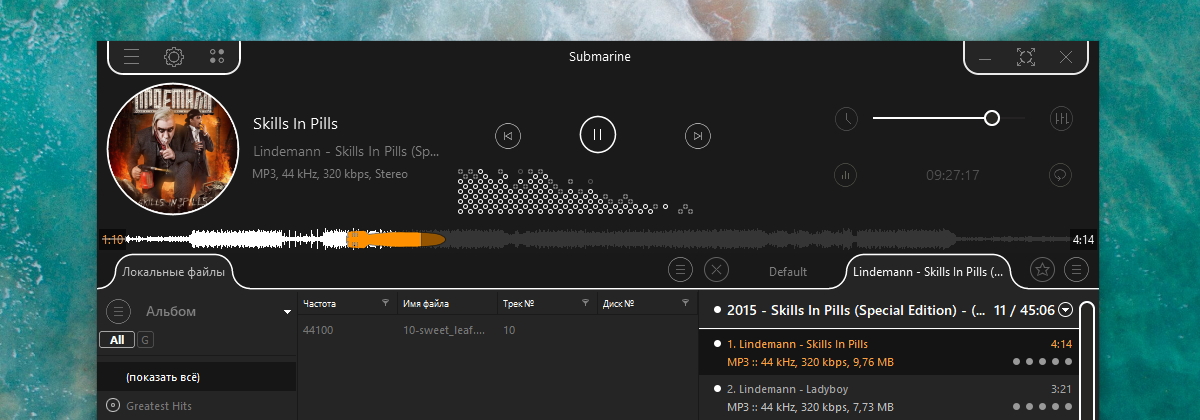1200x420 pixels.
Task: Click the Skills In Pills song title
Action: click(x=295, y=124)
